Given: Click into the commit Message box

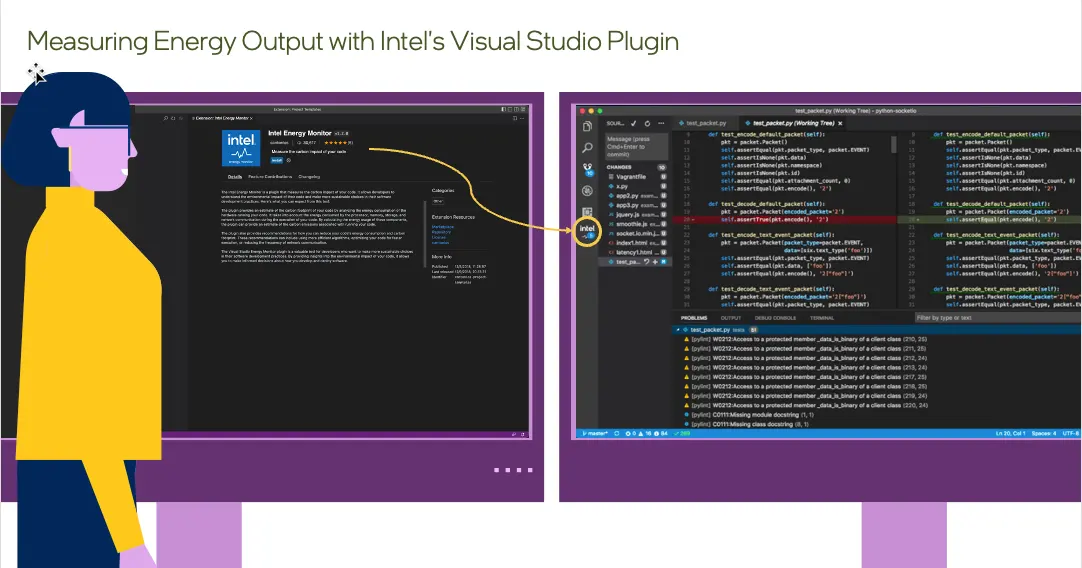Looking at the screenshot, I should [x=636, y=146].
